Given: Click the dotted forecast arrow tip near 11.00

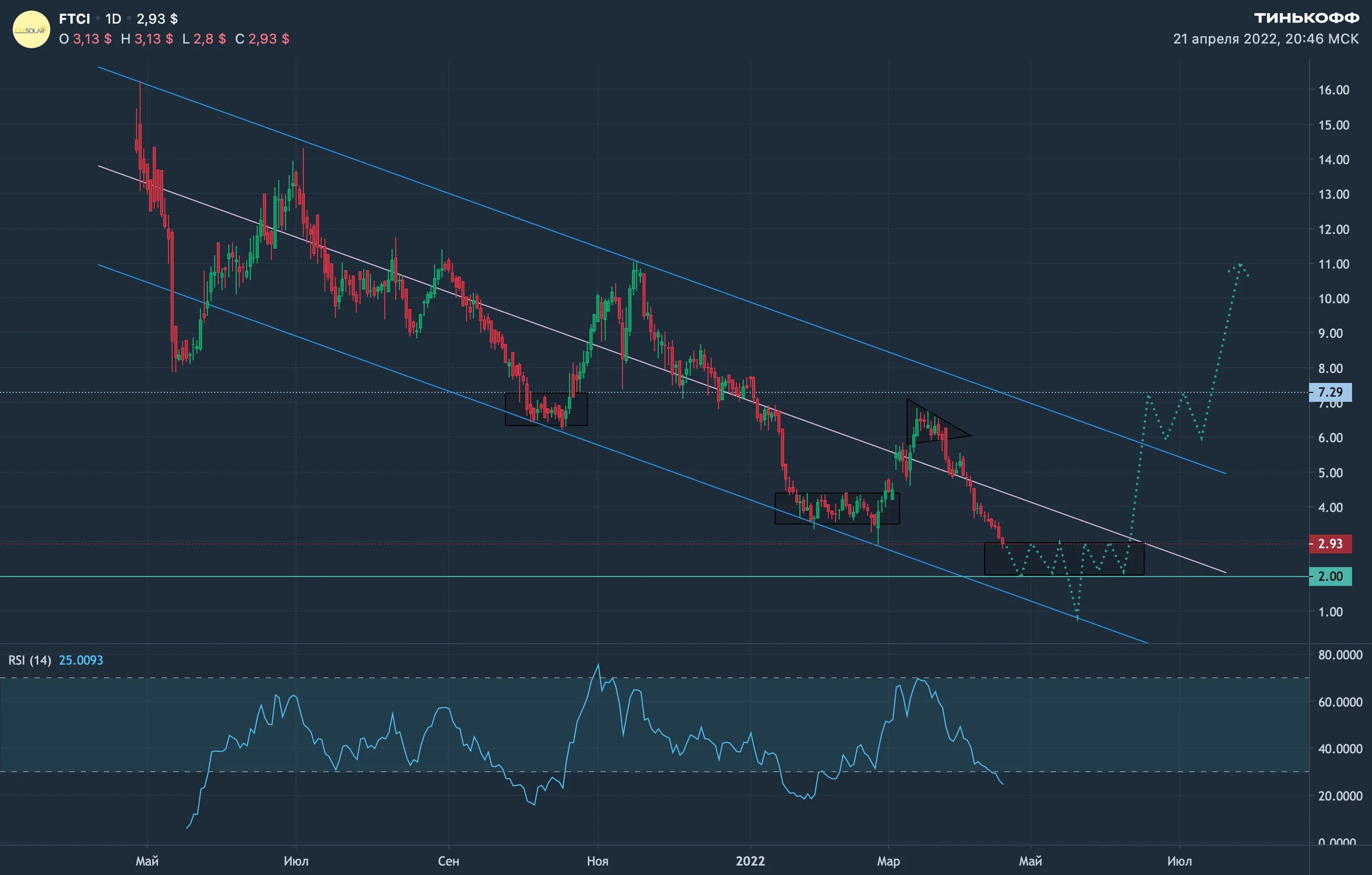Looking at the screenshot, I should 1239,265.
